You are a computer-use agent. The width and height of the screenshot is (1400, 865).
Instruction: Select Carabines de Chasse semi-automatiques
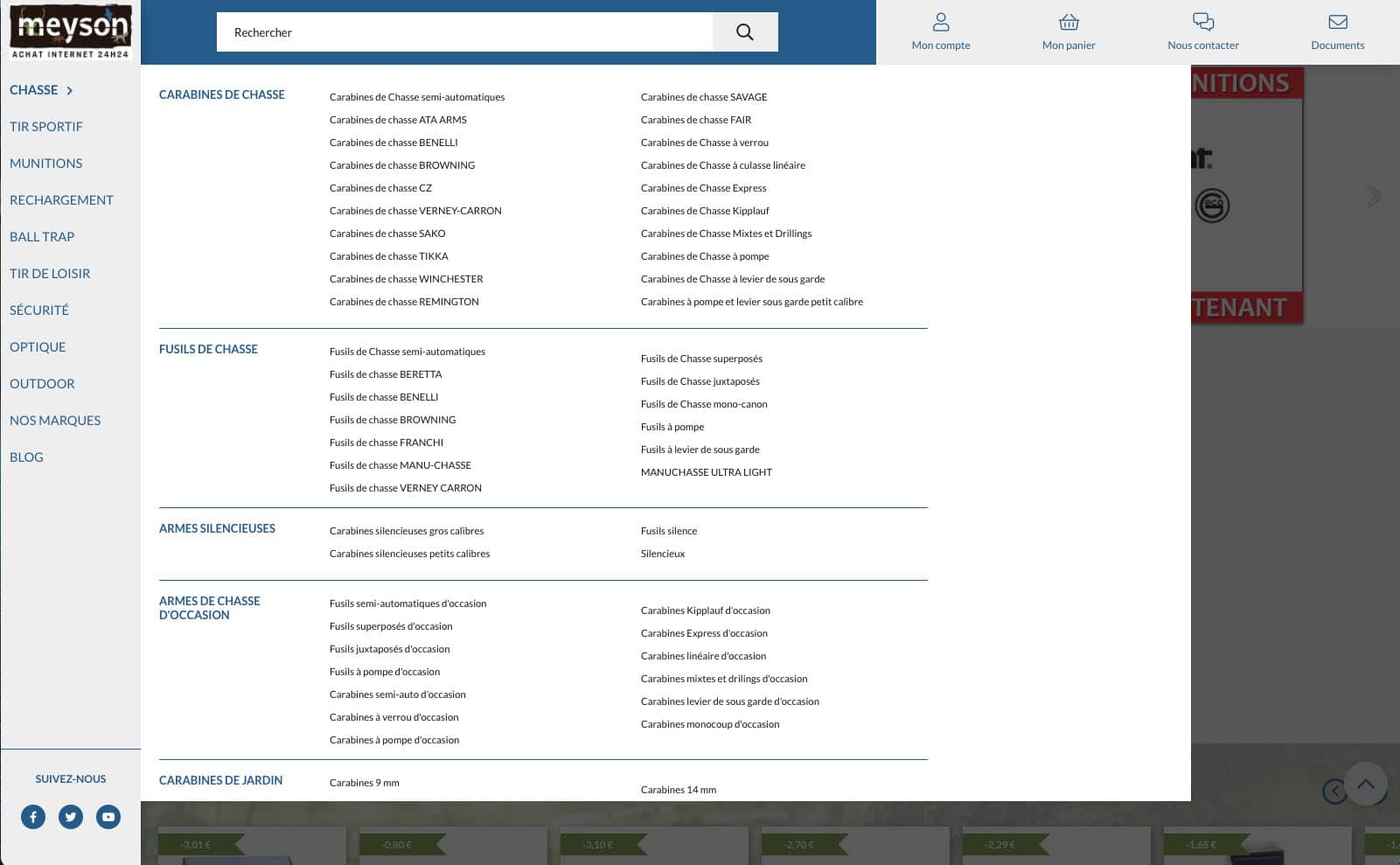417,97
